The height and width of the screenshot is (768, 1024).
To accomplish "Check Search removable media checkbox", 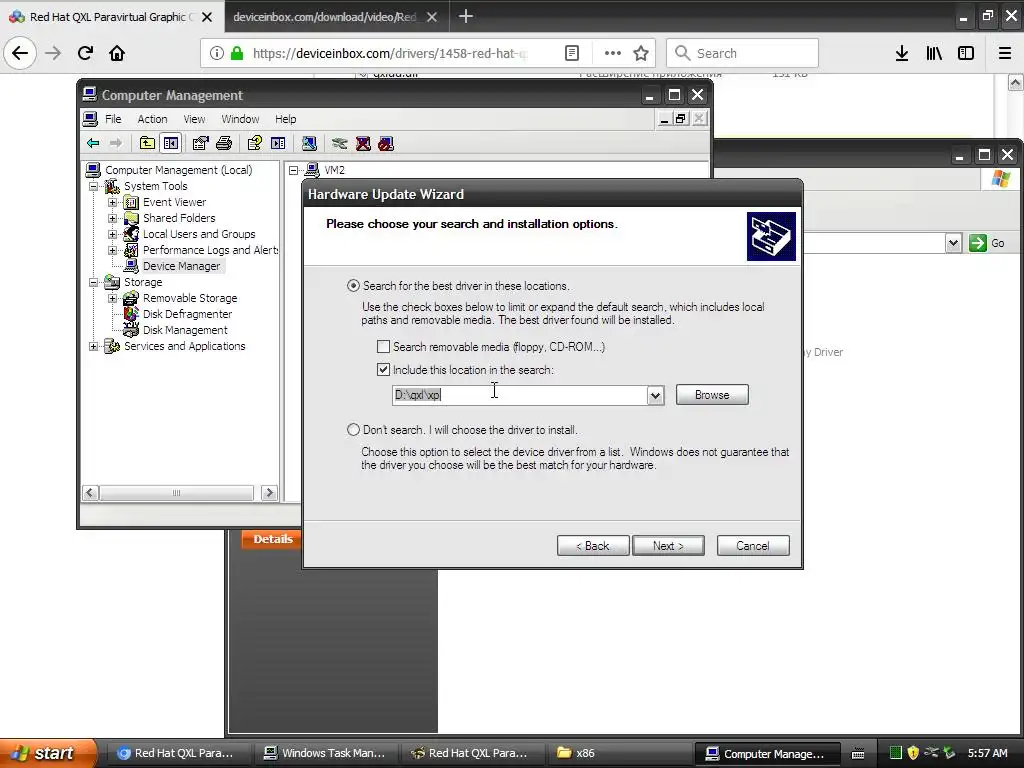I will click(383, 346).
